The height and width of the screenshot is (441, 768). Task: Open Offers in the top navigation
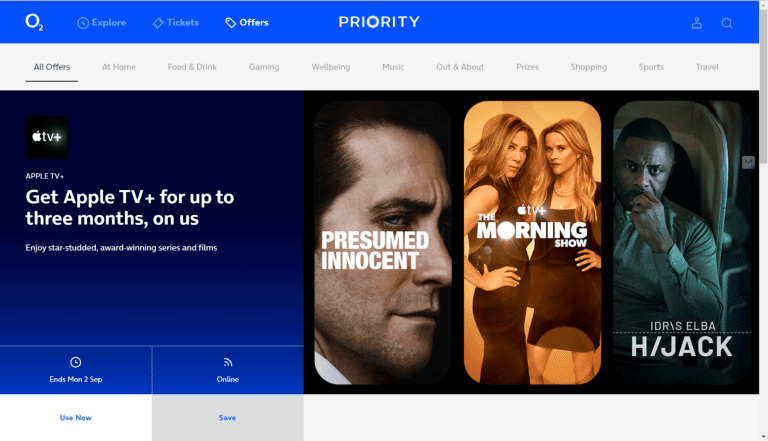[247, 23]
